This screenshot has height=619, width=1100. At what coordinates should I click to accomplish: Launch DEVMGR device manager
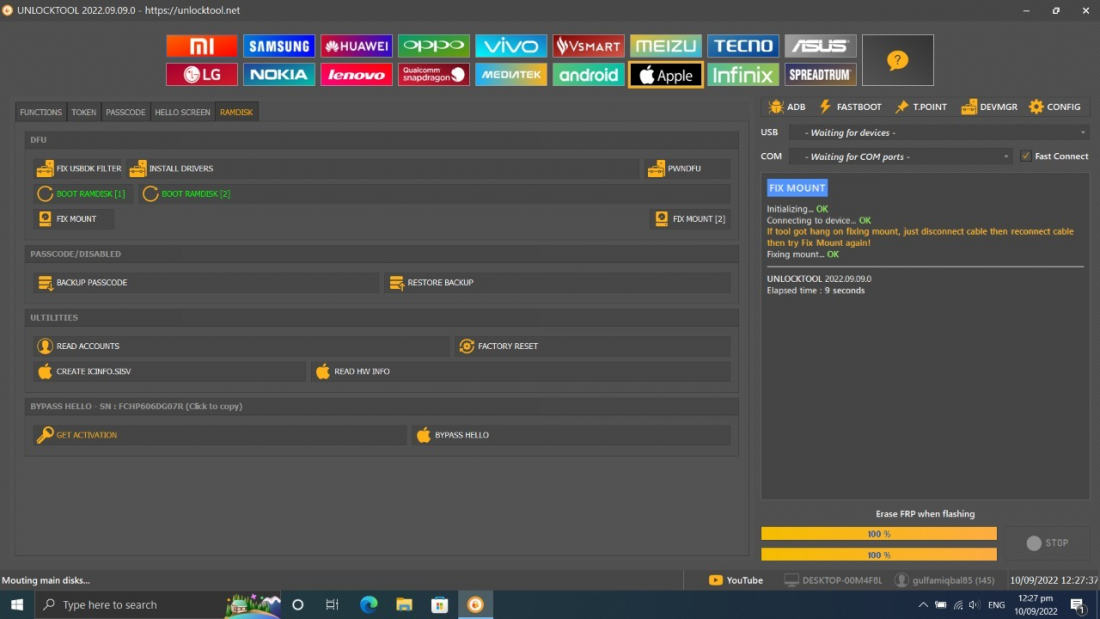989,107
